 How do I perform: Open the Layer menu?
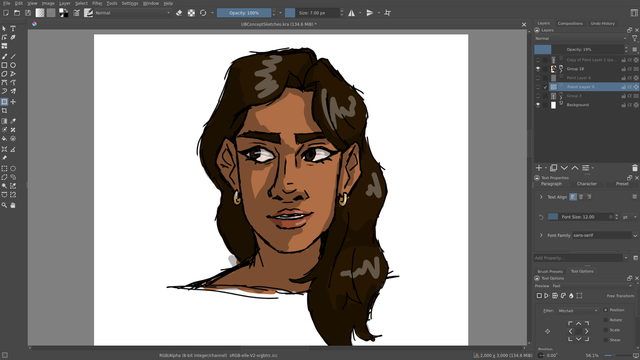coord(64,3)
